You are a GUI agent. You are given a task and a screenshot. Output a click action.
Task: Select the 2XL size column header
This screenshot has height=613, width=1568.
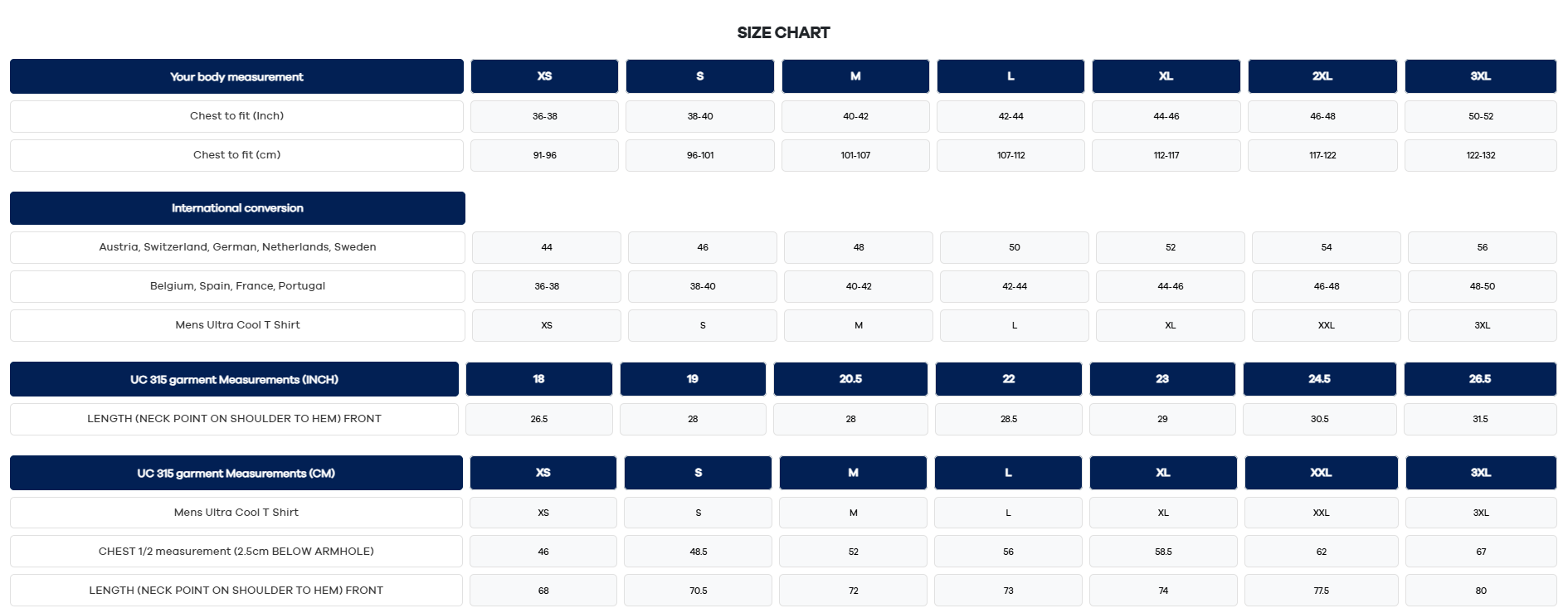(x=1322, y=76)
